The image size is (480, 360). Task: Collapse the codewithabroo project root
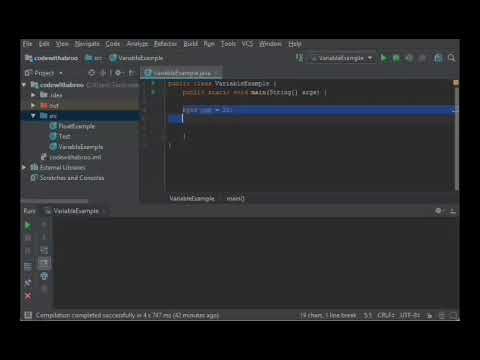tap(24, 85)
